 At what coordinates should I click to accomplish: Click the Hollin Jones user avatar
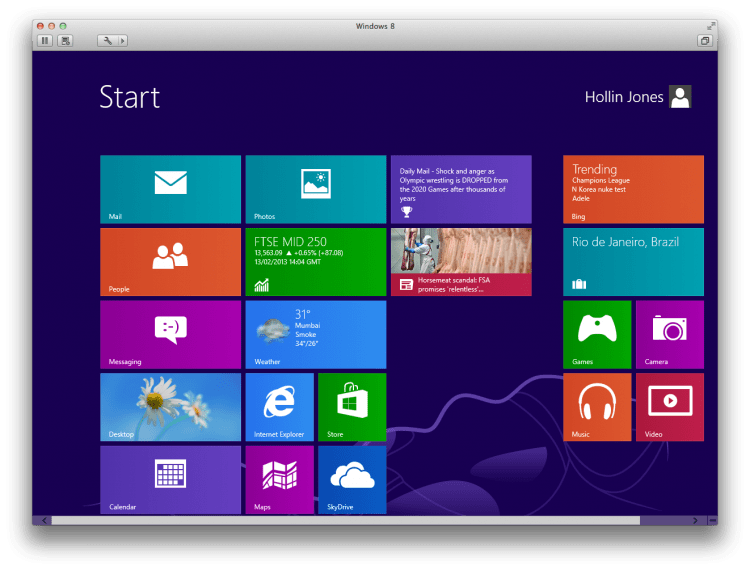coord(680,97)
